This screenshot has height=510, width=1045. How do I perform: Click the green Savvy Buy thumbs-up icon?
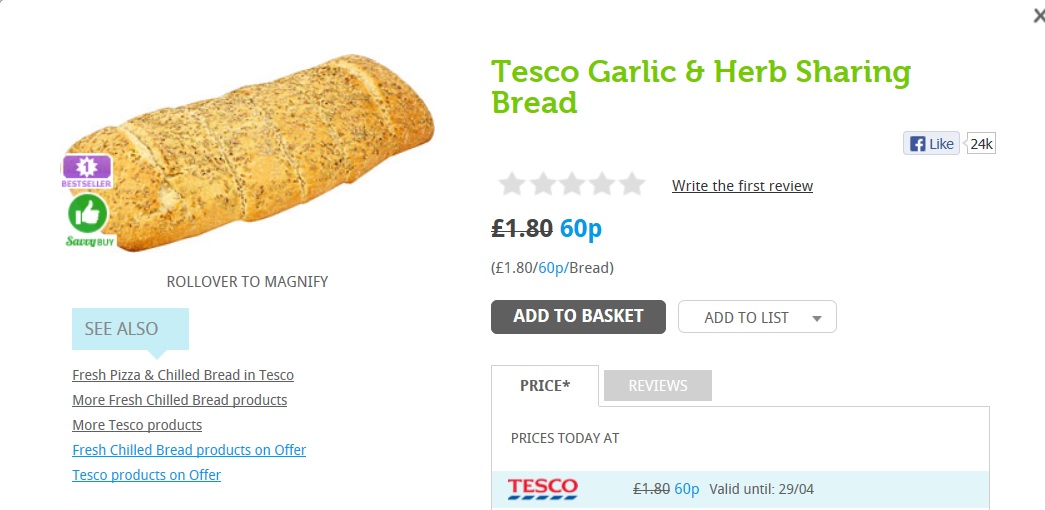click(88, 214)
